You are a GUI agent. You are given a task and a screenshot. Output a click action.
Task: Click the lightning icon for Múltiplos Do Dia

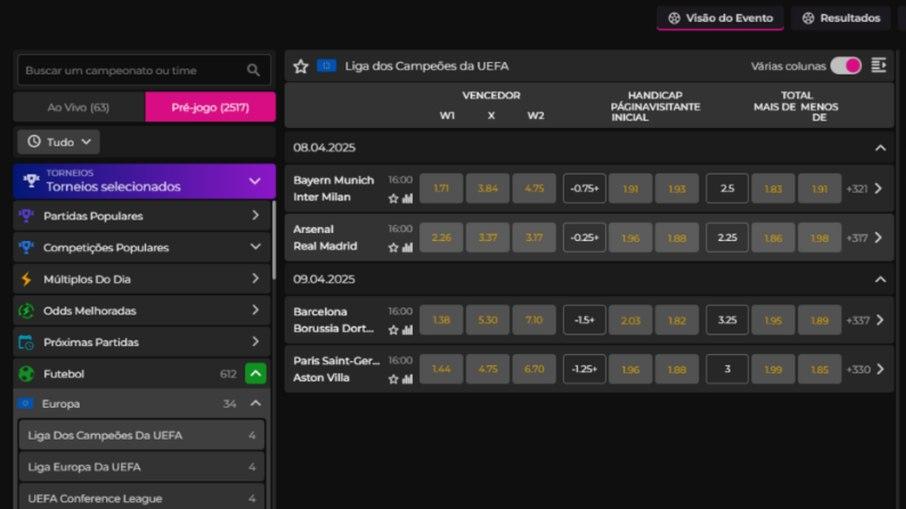coord(26,279)
